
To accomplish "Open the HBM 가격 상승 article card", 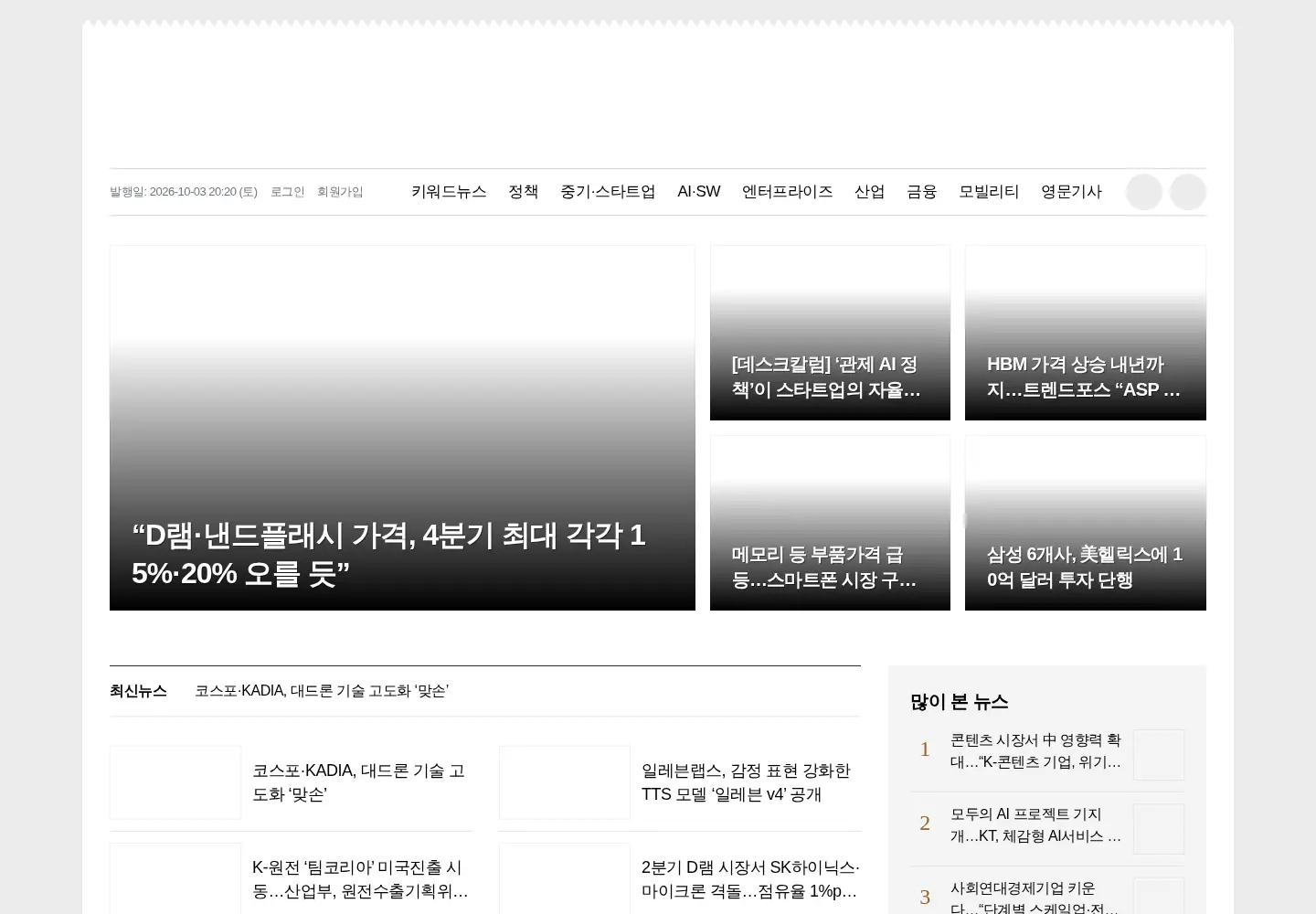I will [x=1086, y=333].
